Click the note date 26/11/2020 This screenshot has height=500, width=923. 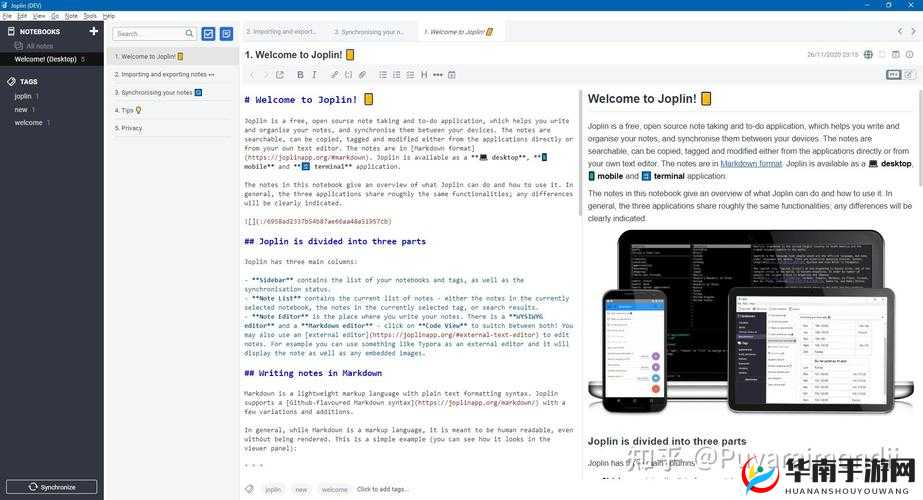click(832, 55)
